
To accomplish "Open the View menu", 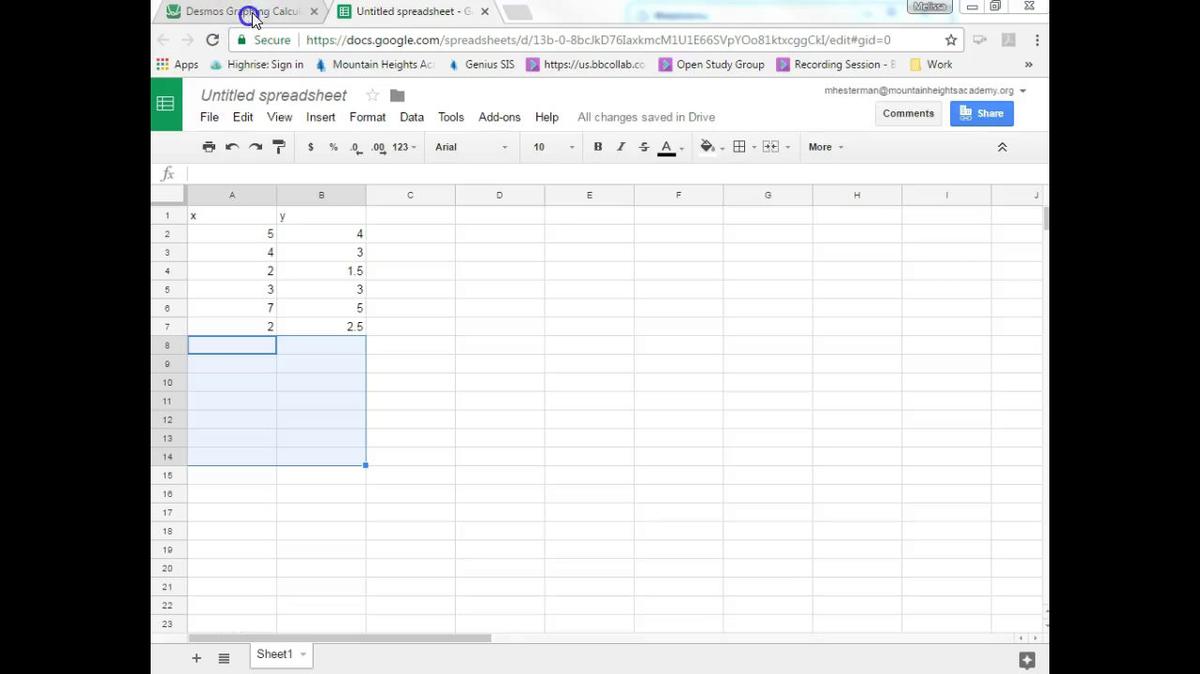I will (280, 117).
